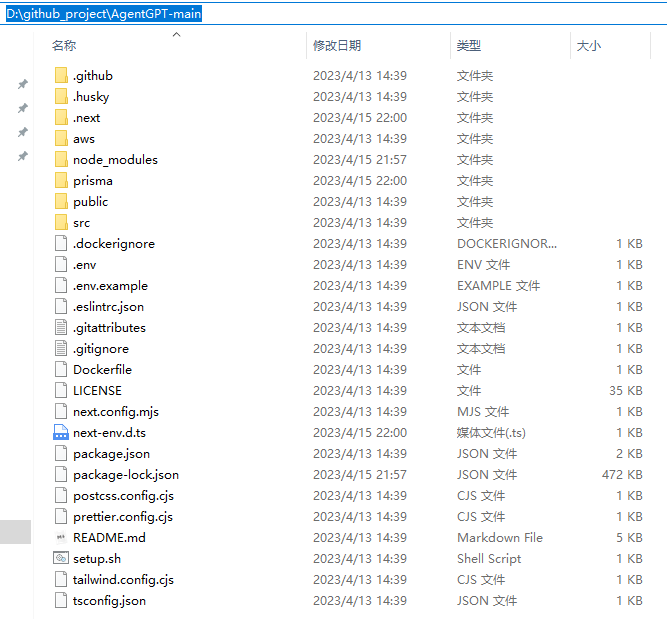The image size is (667, 619).
Task: Select the tailwind.config.cjs file name
Action: click(x=123, y=579)
